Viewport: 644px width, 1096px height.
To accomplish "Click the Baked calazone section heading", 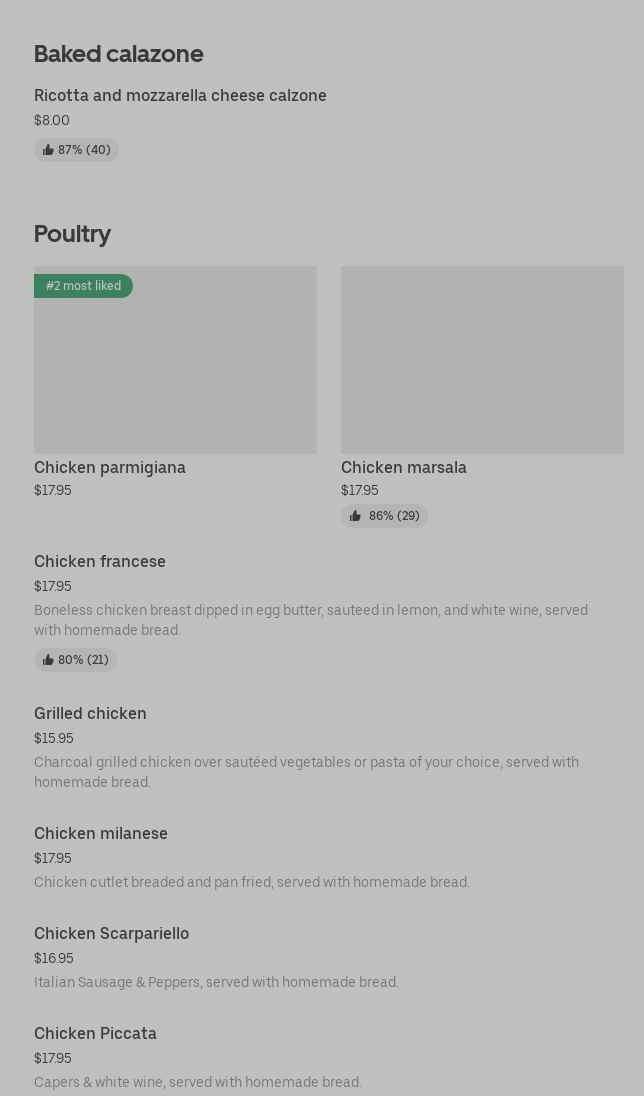I will pos(118,54).
